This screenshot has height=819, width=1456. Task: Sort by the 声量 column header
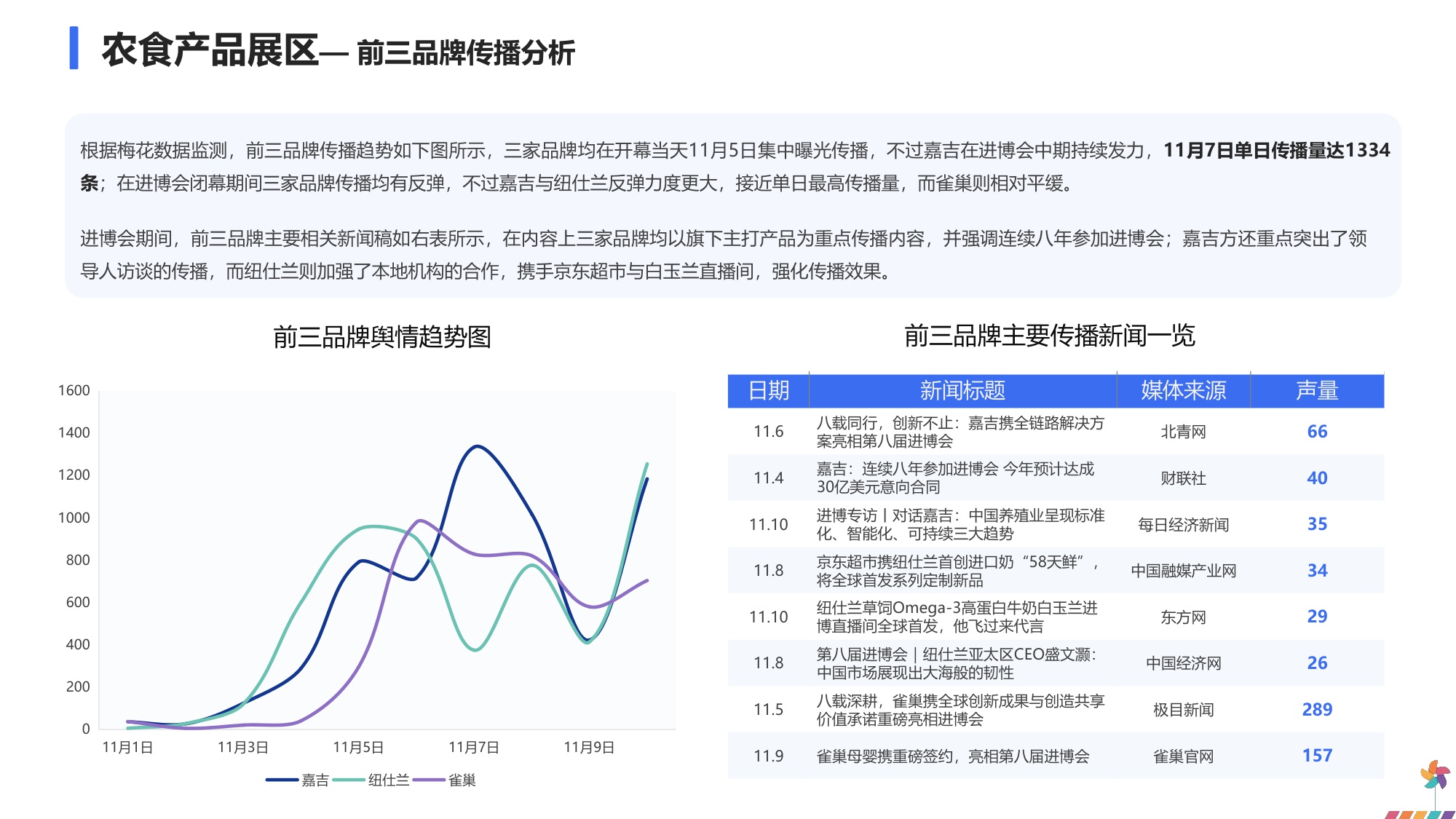1319,390
